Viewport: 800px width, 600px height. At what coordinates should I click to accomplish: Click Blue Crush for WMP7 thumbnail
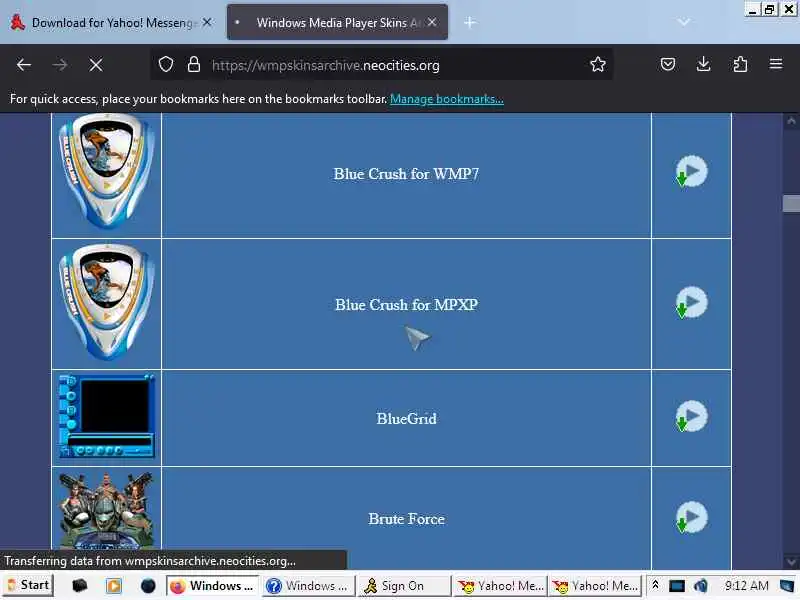(107, 171)
